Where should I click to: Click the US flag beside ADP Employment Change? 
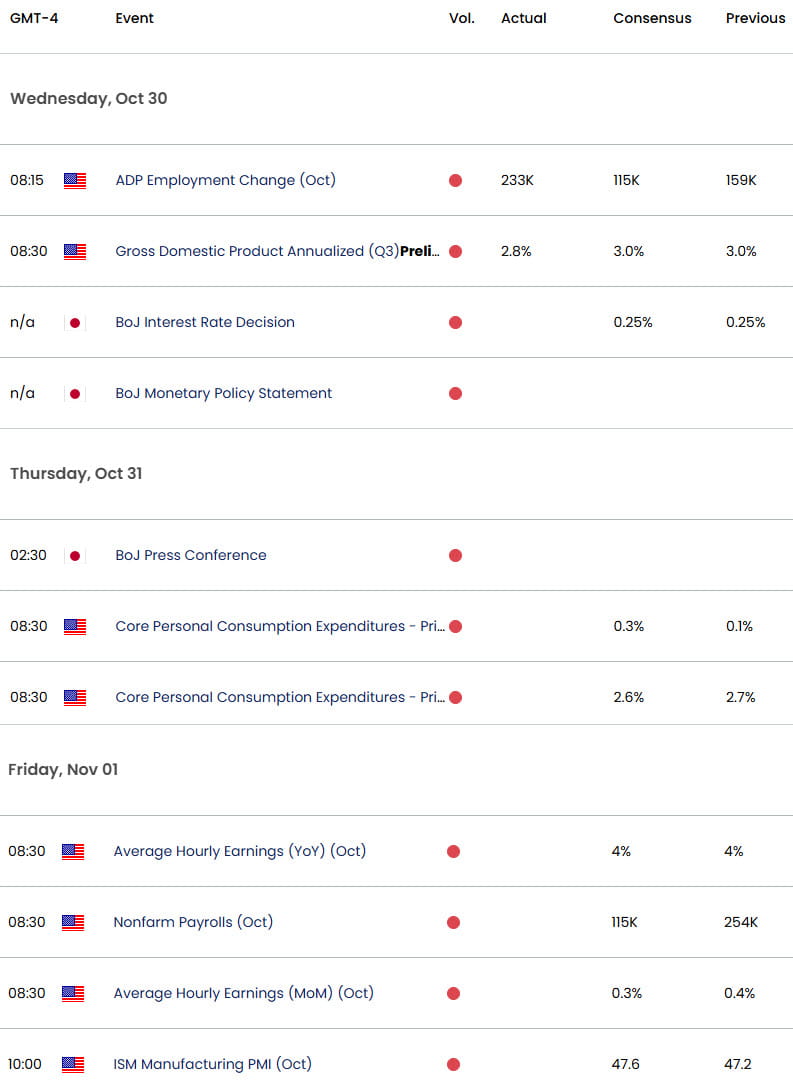[x=75, y=181]
